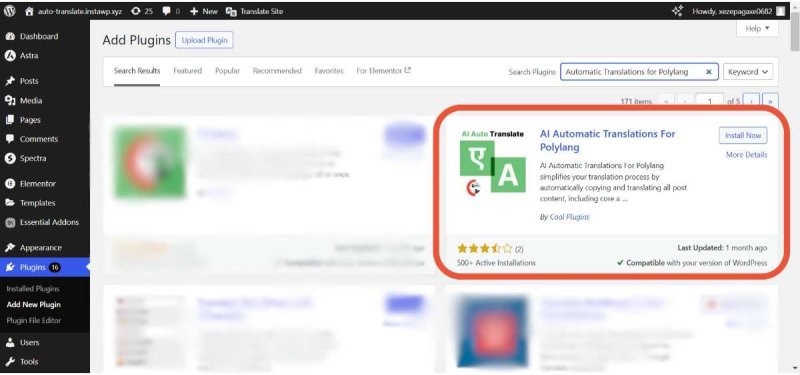Open the For Elementor tab link
The image size is (800, 375).
tap(384, 71)
